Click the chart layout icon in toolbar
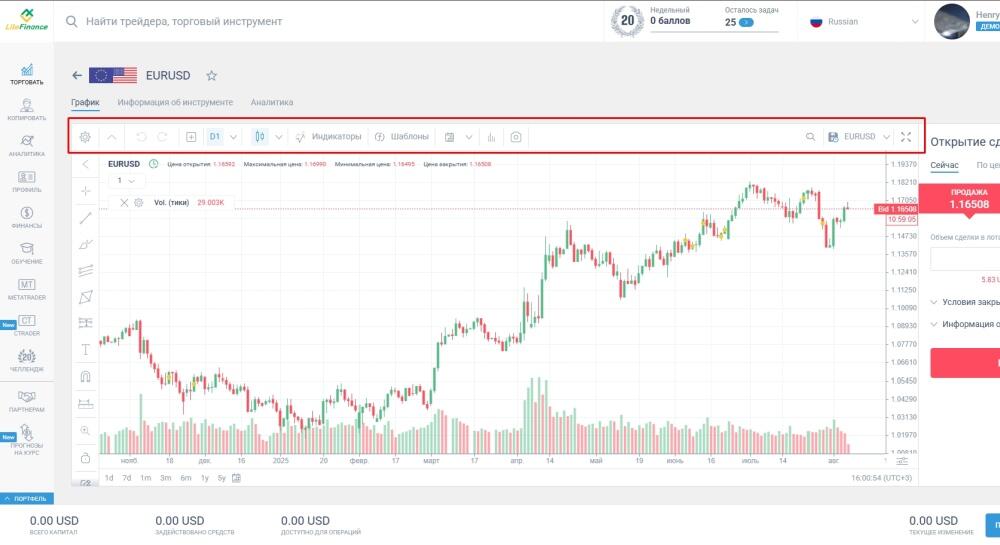 (x=449, y=137)
